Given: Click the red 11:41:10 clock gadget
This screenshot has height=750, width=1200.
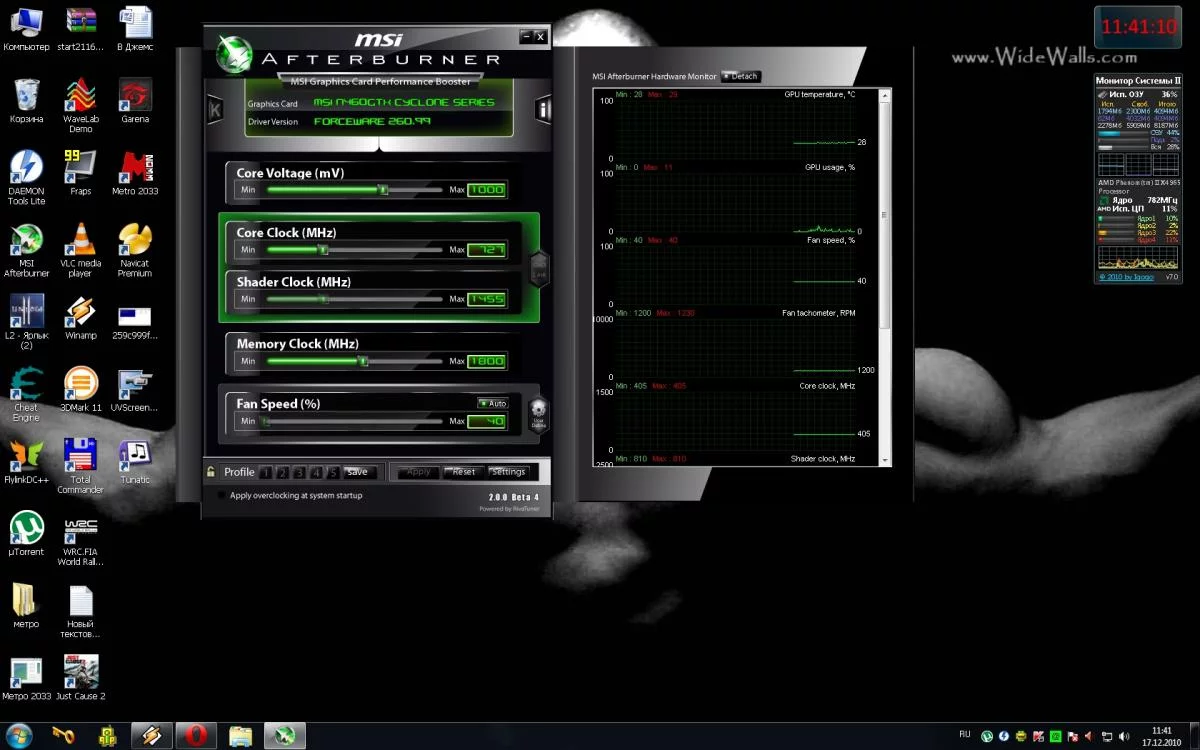Looking at the screenshot, I should 1139,28.
